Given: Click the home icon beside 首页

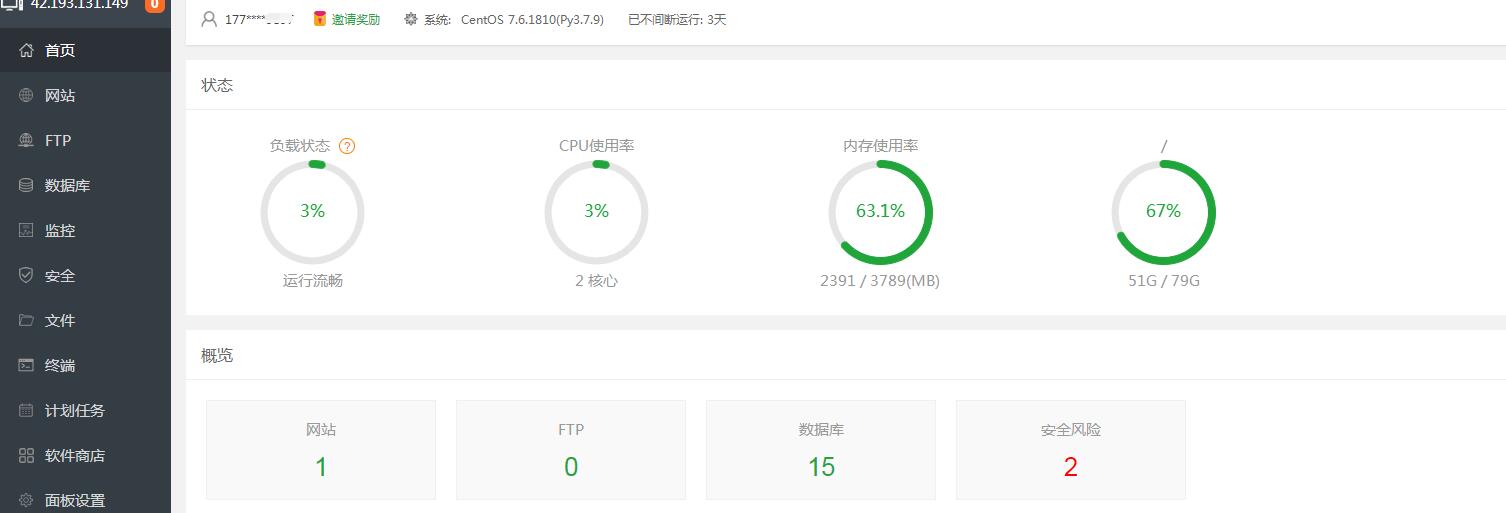Looking at the screenshot, I should [x=26, y=50].
